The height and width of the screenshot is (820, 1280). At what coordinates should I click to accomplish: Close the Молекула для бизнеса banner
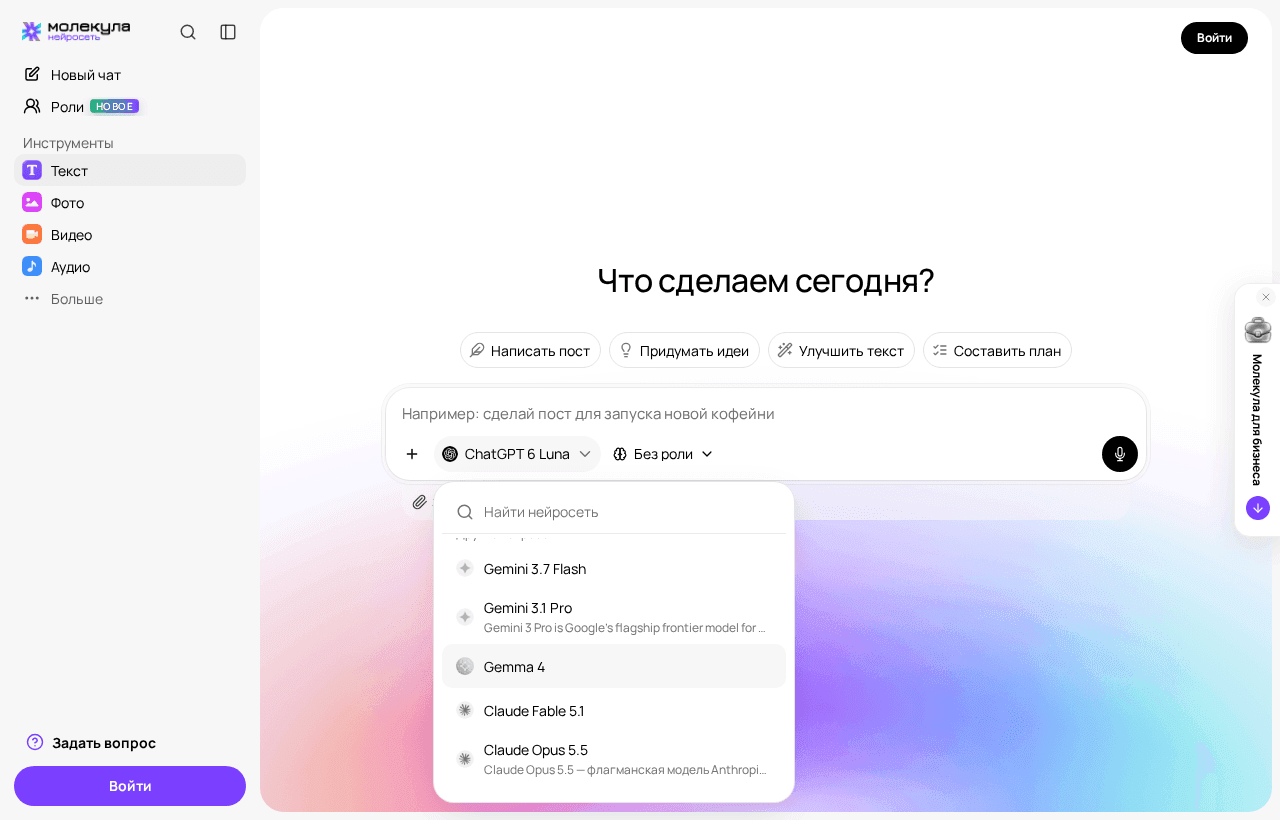[1266, 297]
